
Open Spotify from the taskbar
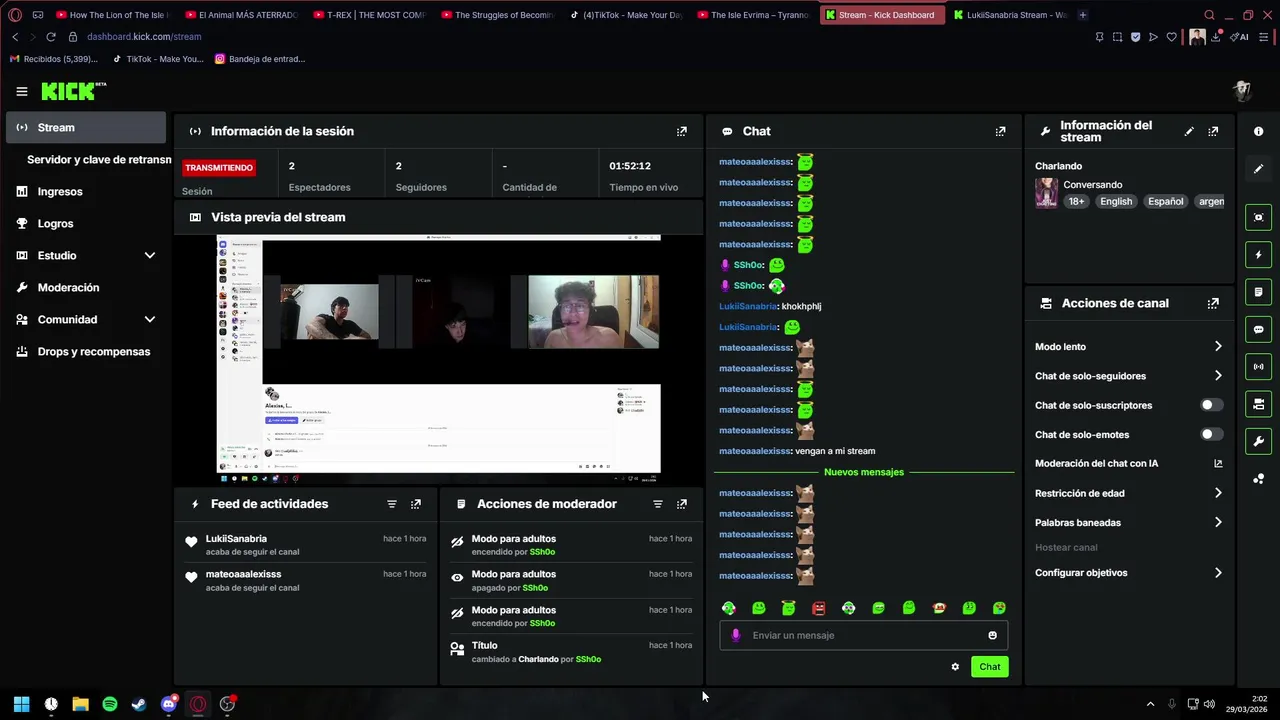coord(110,704)
